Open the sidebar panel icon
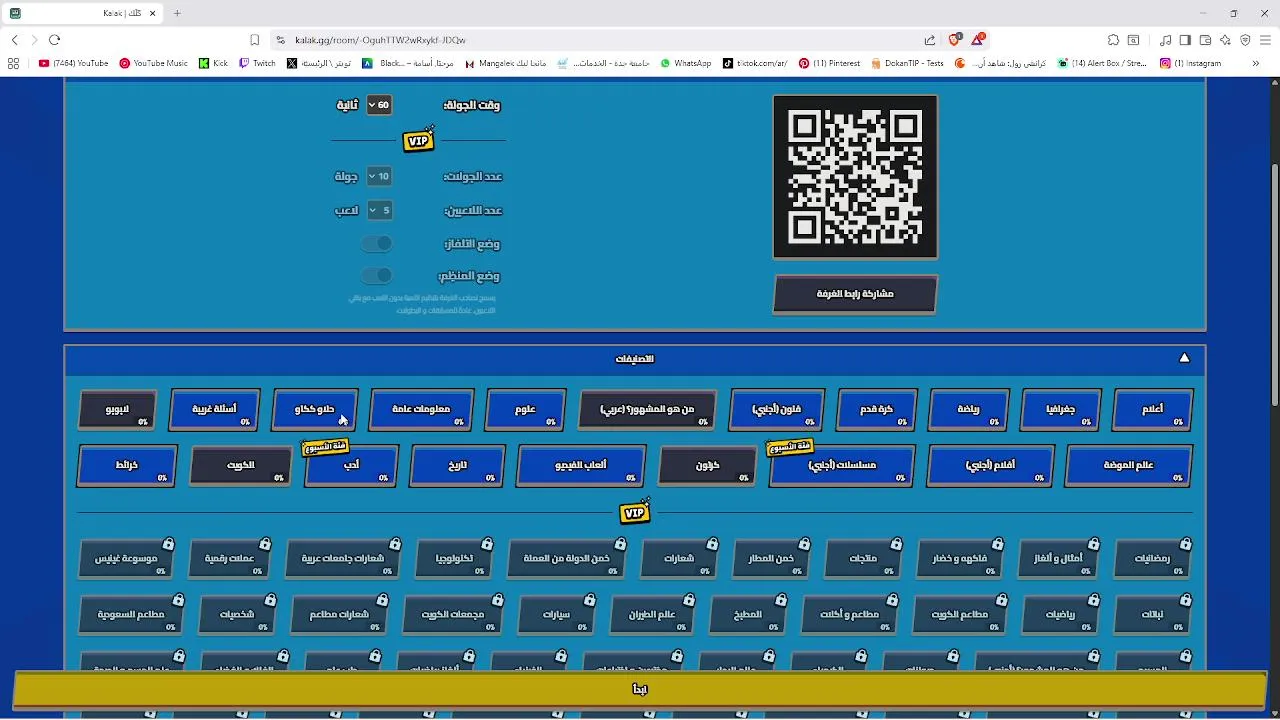Screen dimensions: 1280x720 coord(1185,40)
